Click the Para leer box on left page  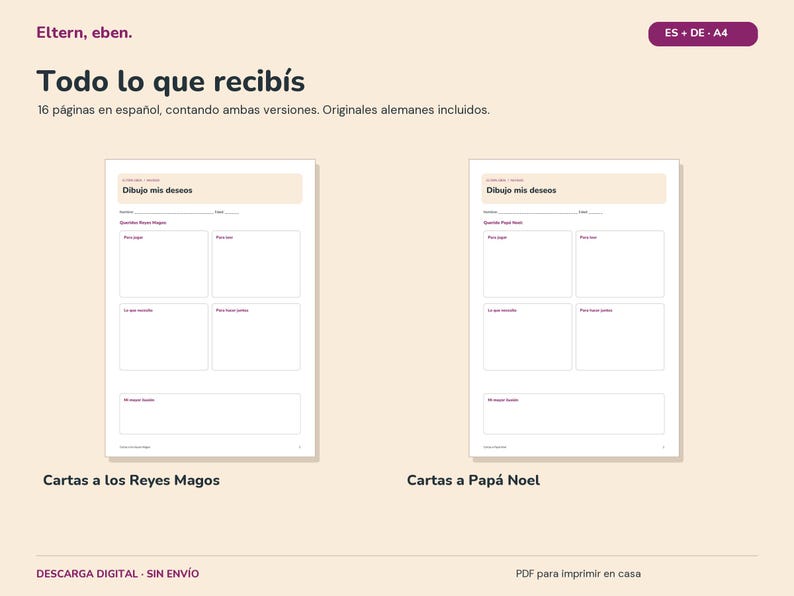click(x=256, y=264)
